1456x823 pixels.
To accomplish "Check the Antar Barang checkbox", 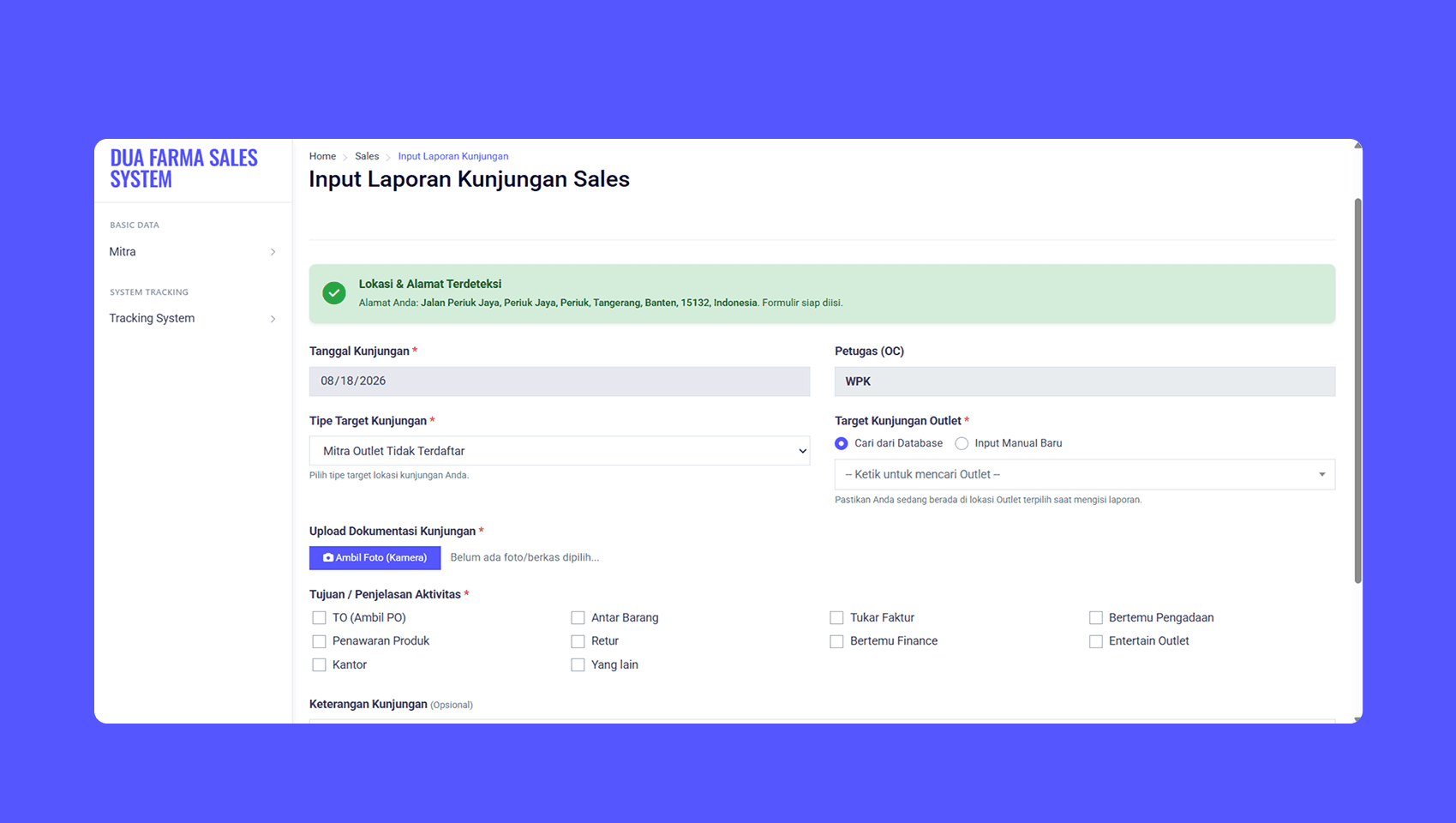I will pos(578,617).
